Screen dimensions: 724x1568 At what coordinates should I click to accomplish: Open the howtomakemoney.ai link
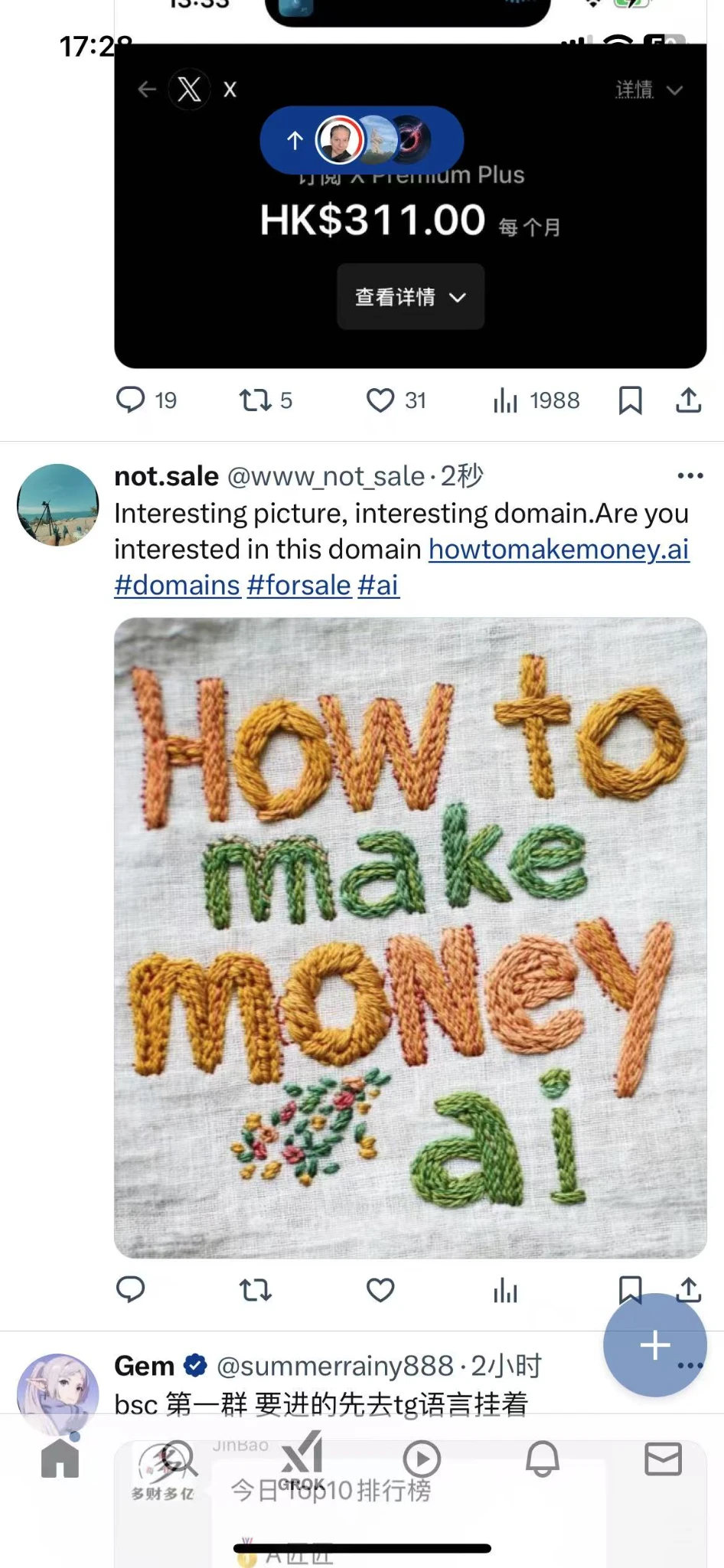click(x=559, y=549)
